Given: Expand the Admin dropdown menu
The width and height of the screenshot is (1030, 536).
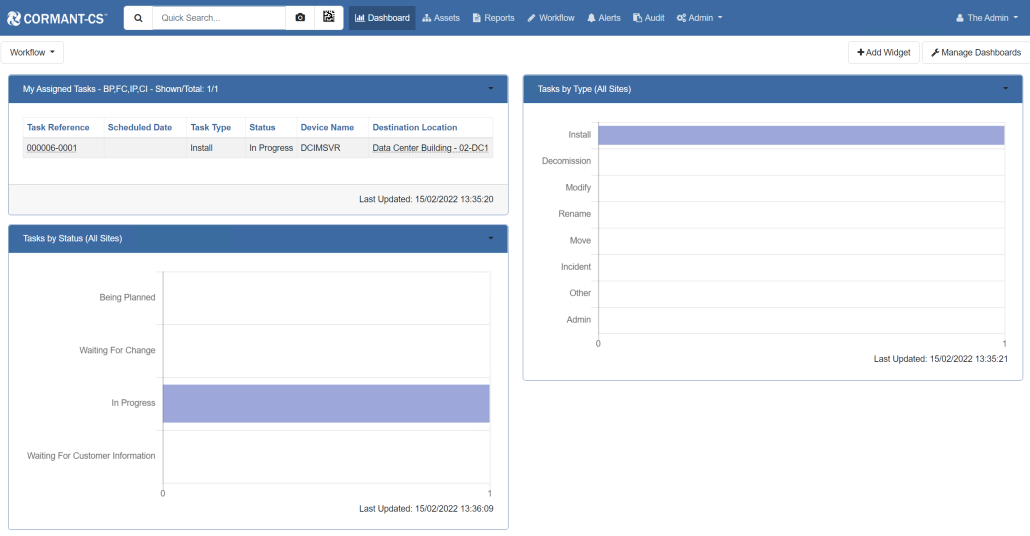Looking at the screenshot, I should click(x=699, y=18).
